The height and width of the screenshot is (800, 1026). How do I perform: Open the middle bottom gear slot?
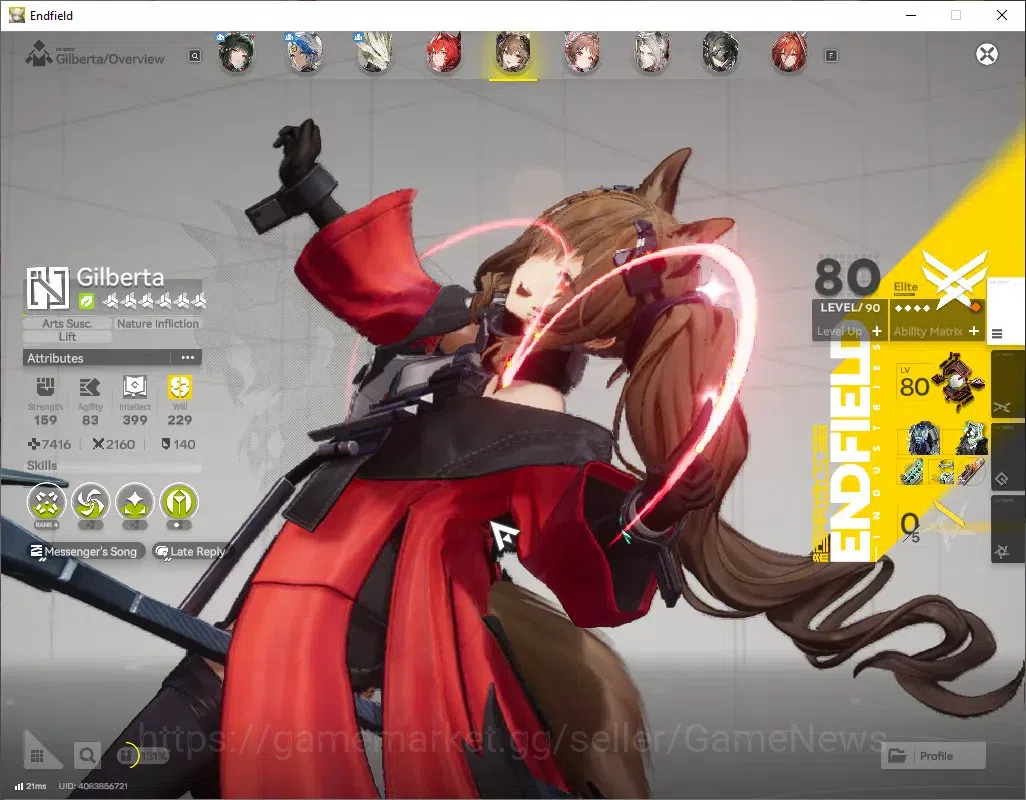coord(942,472)
